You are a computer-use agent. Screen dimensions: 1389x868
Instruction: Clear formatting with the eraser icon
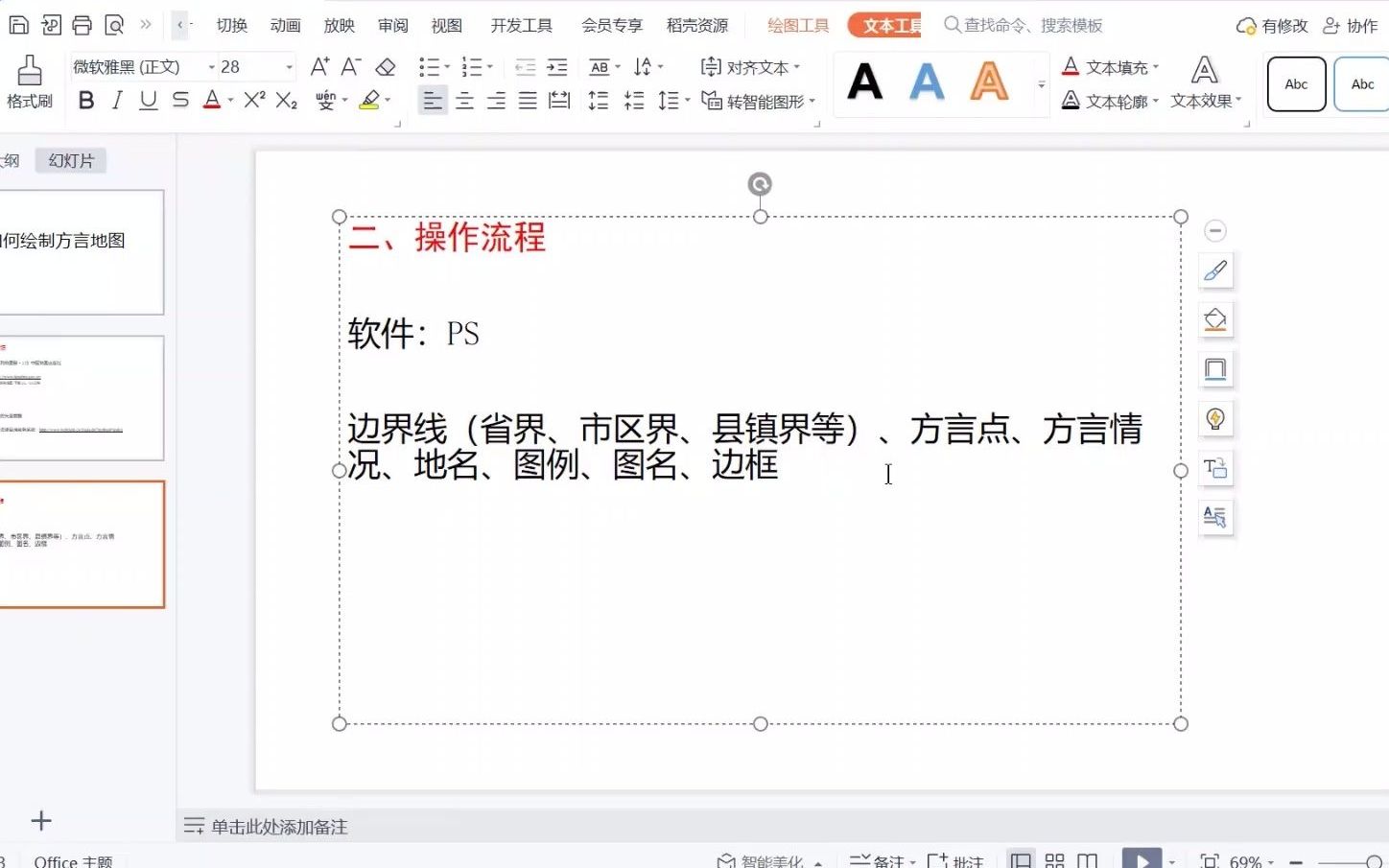pos(386,67)
